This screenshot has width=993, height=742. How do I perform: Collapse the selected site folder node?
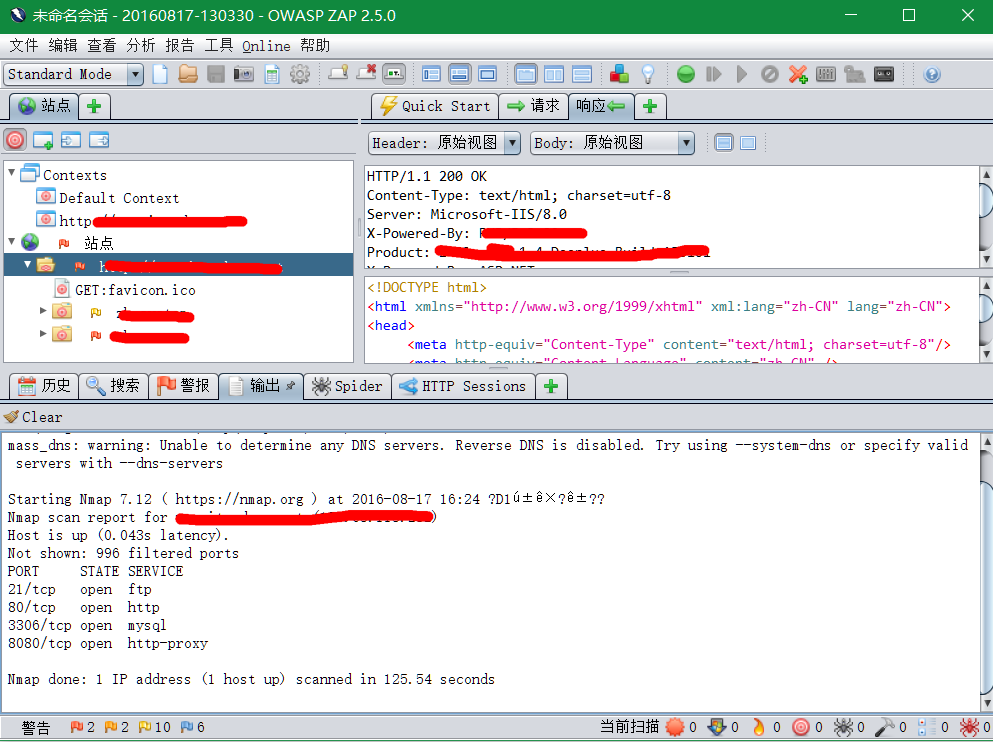[27, 264]
